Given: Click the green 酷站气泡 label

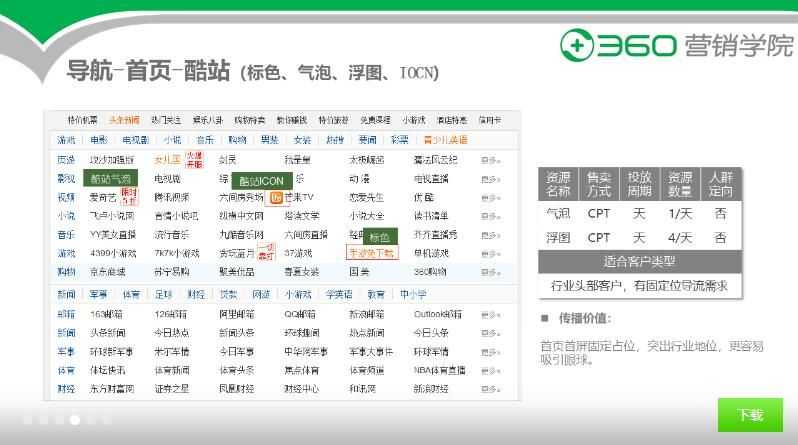Looking at the screenshot, I should pos(110,179).
